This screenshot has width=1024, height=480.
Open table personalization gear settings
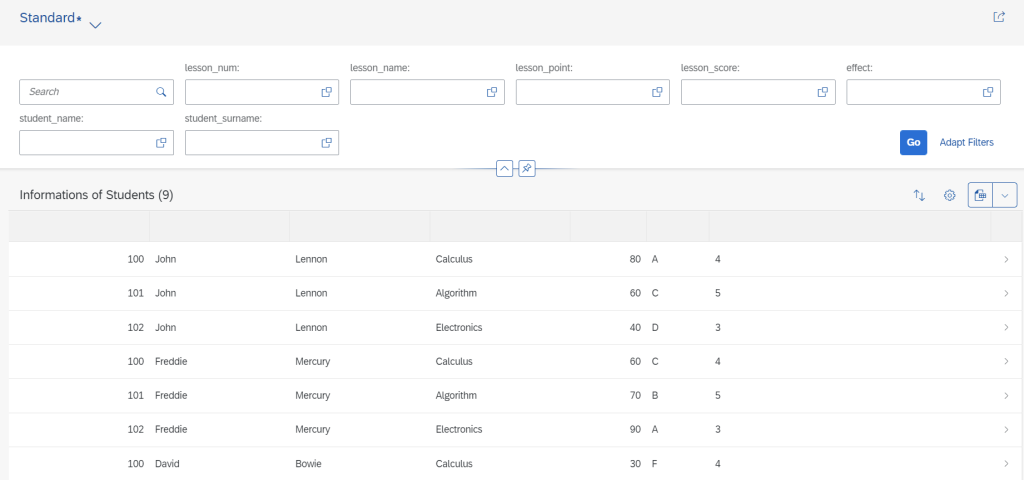coord(950,195)
